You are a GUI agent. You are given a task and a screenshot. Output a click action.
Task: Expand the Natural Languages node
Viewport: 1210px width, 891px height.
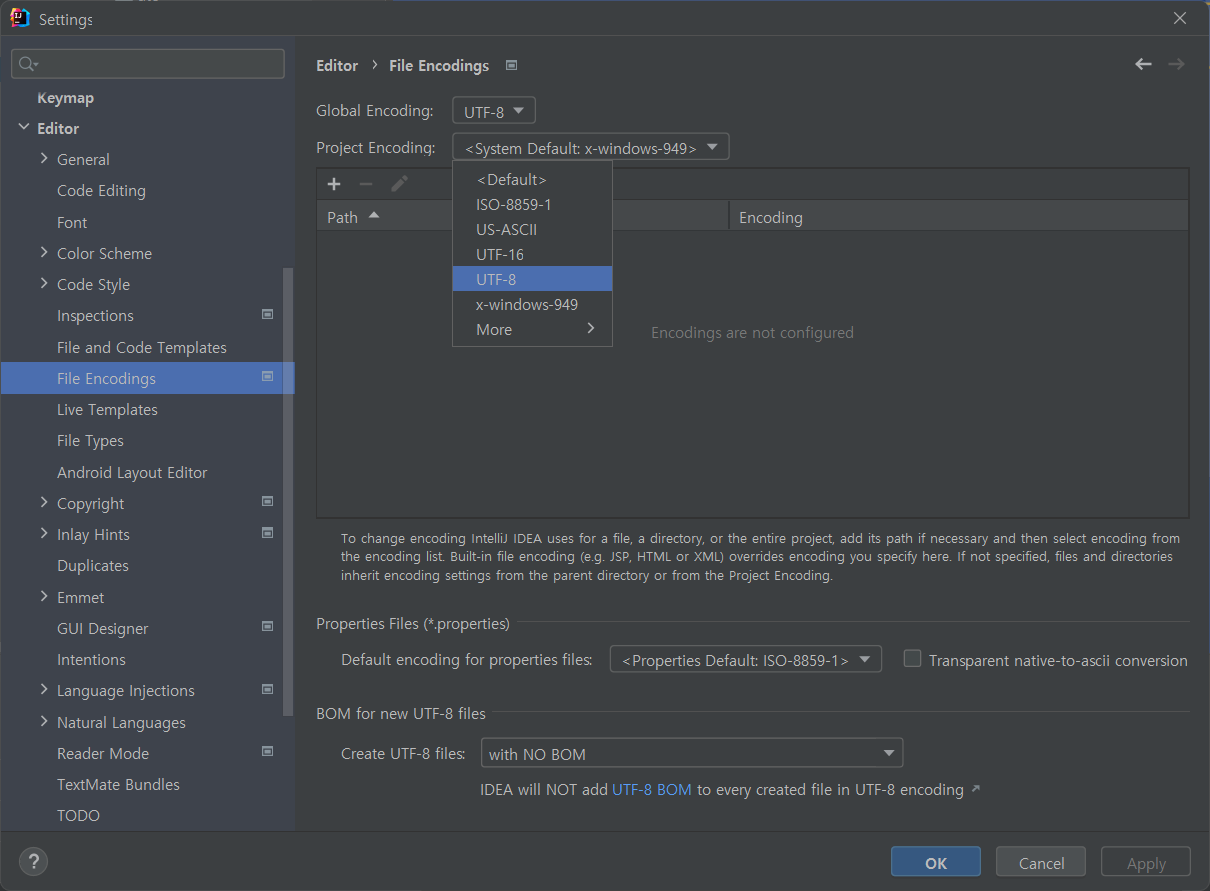pos(44,722)
